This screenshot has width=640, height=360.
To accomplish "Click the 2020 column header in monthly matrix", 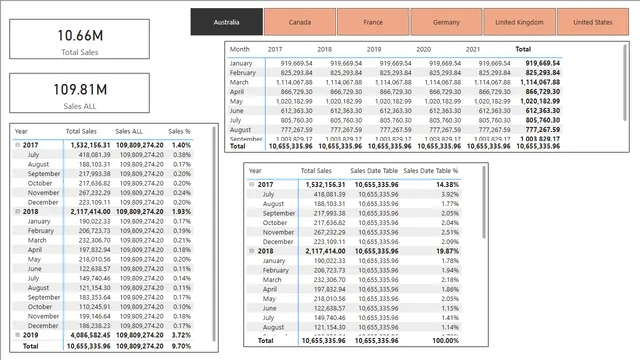I will tap(423, 49).
